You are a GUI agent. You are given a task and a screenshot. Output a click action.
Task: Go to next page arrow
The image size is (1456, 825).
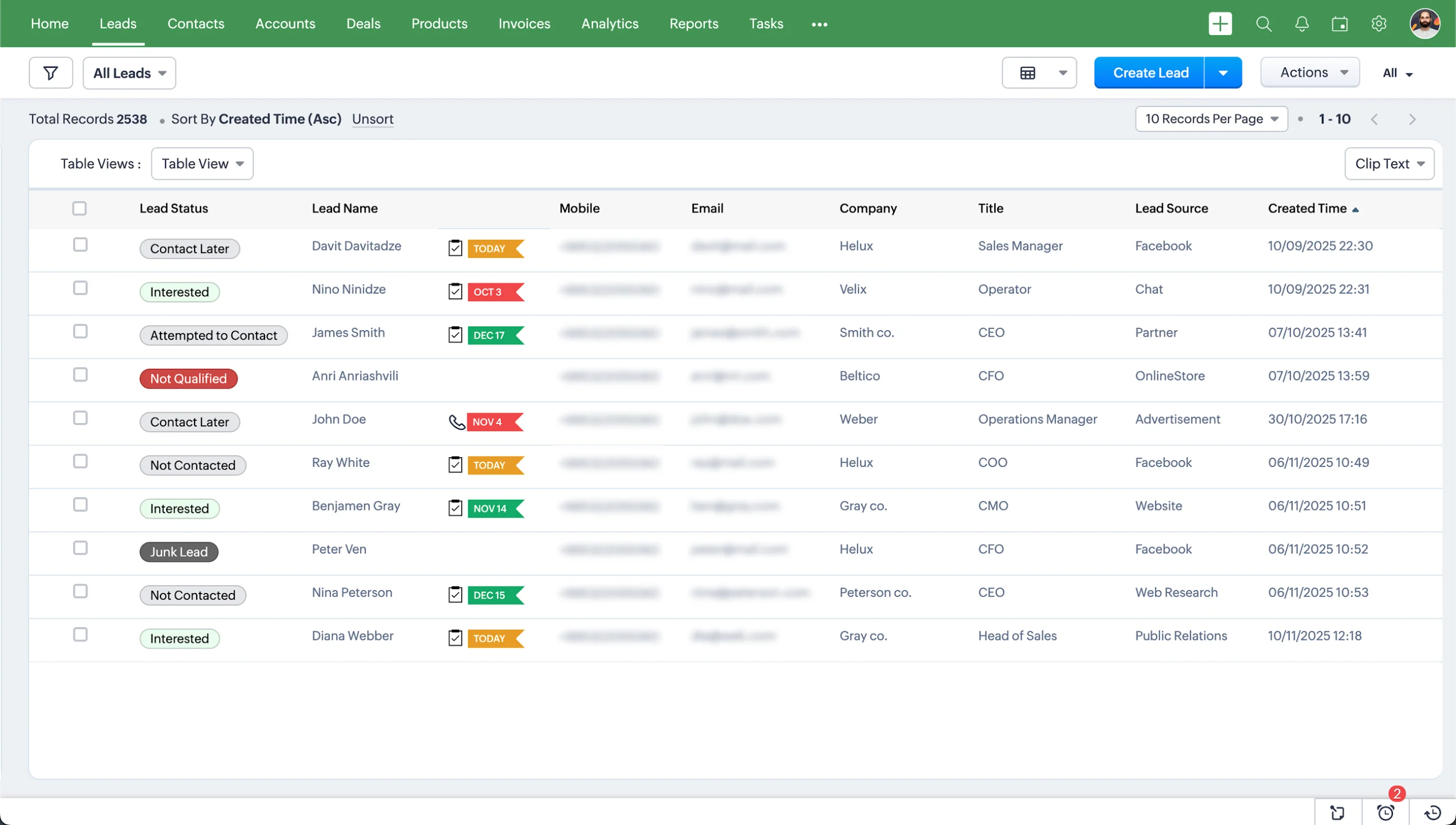[x=1412, y=119]
